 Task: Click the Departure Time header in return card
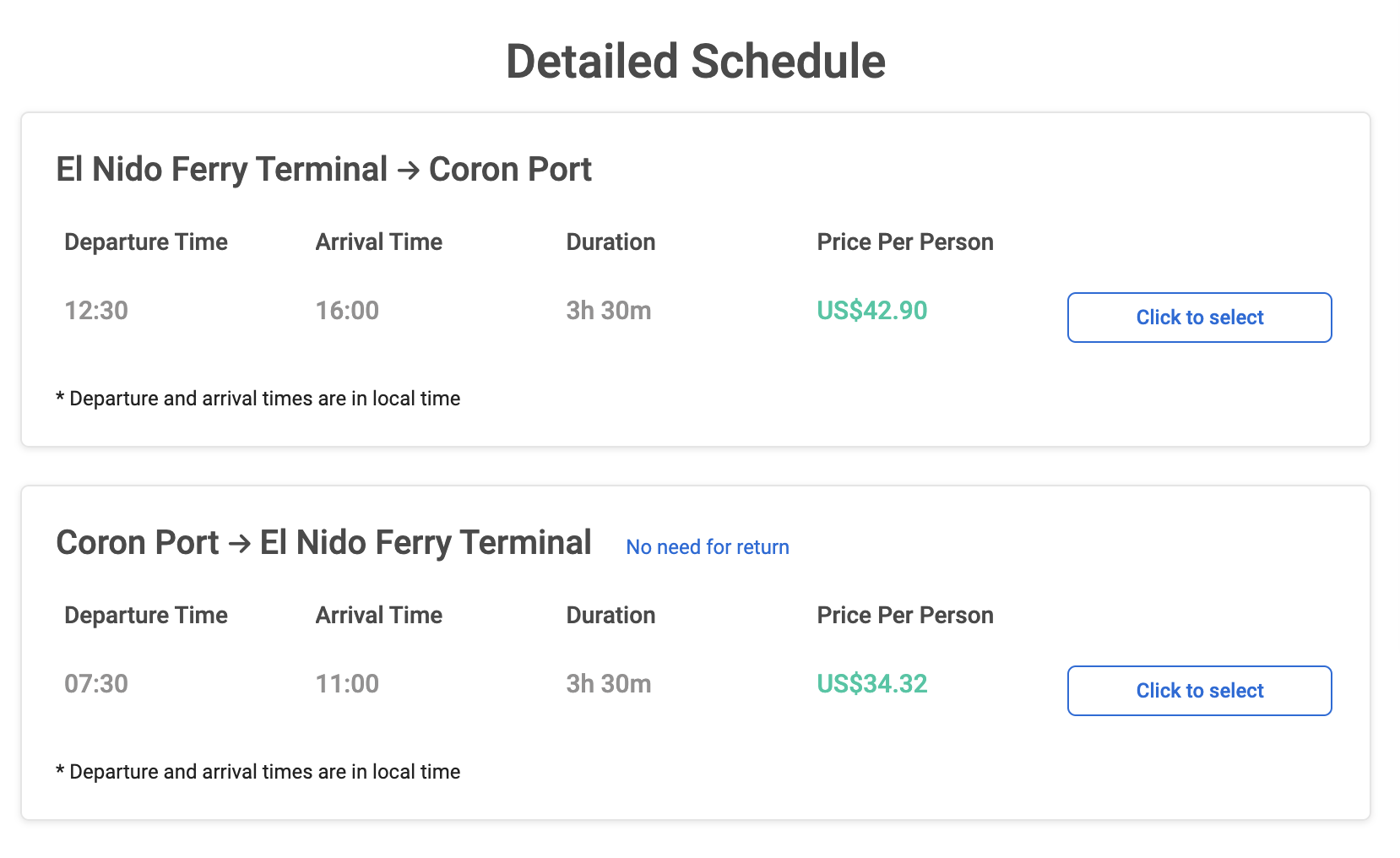point(146,616)
